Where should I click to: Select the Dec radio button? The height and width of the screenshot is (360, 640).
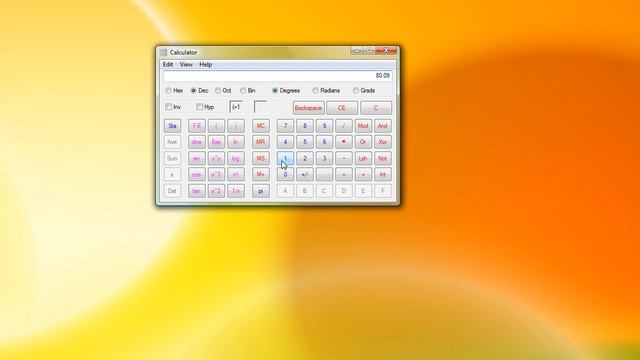[x=199, y=91]
